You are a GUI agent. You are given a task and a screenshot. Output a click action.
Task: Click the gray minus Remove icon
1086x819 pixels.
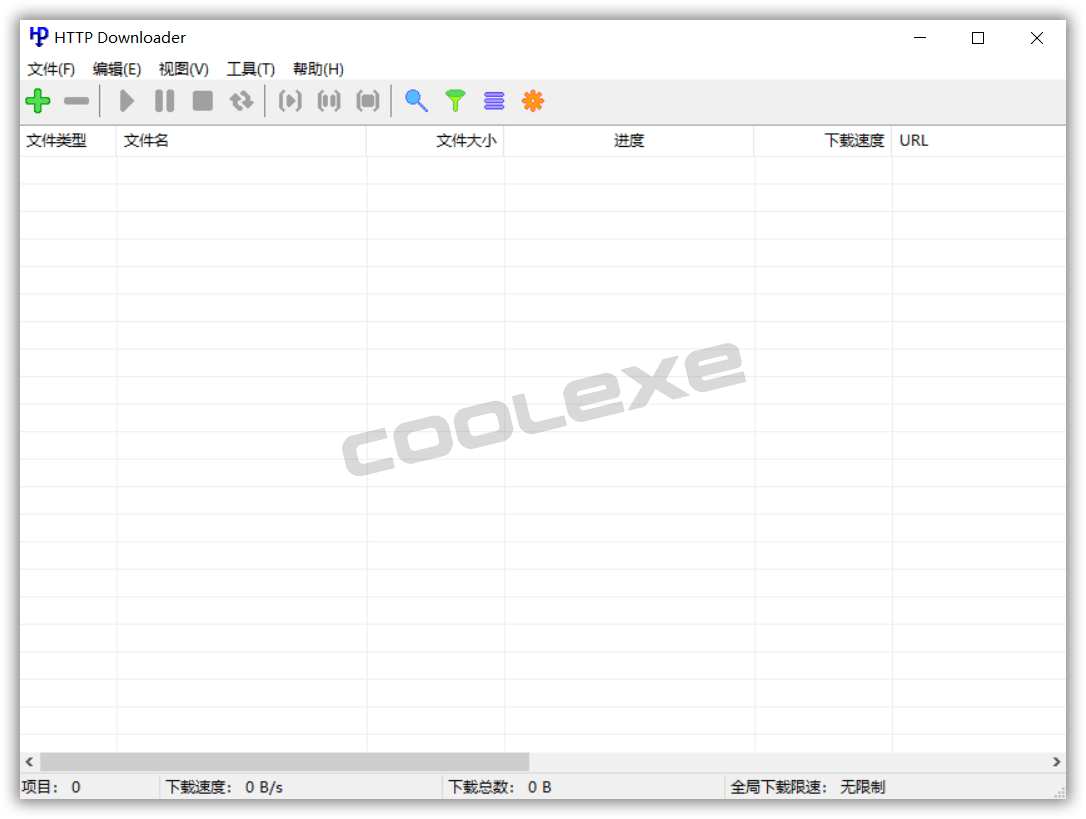(x=76, y=101)
